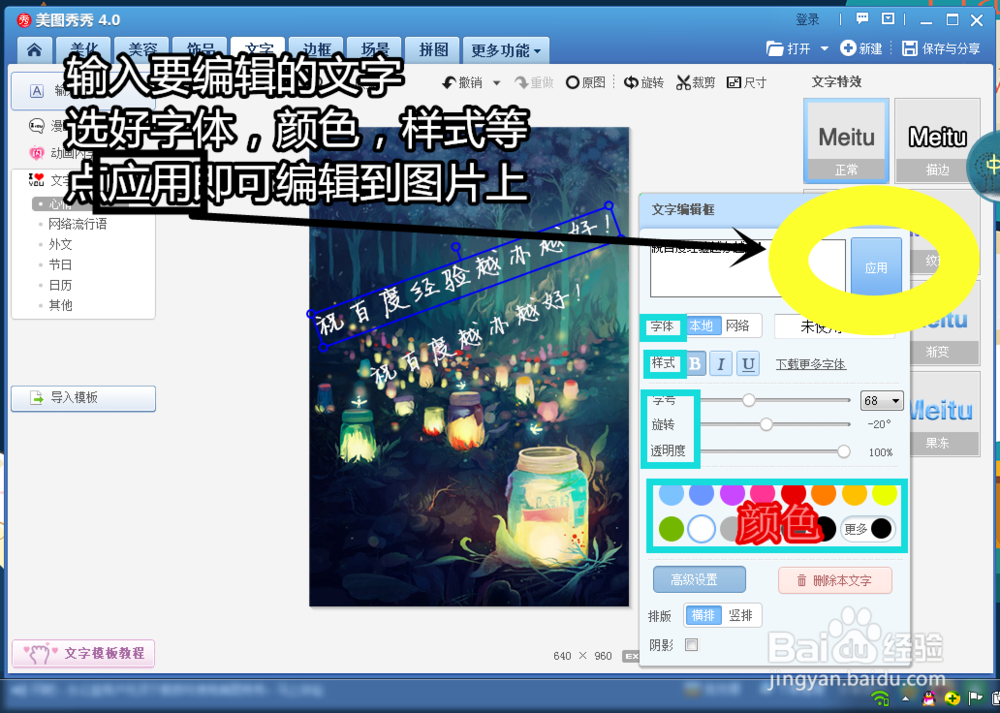Open the 尺寸 size tool
Image resolution: width=1000 pixels, height=713 pixels.
tap(747, 82)
